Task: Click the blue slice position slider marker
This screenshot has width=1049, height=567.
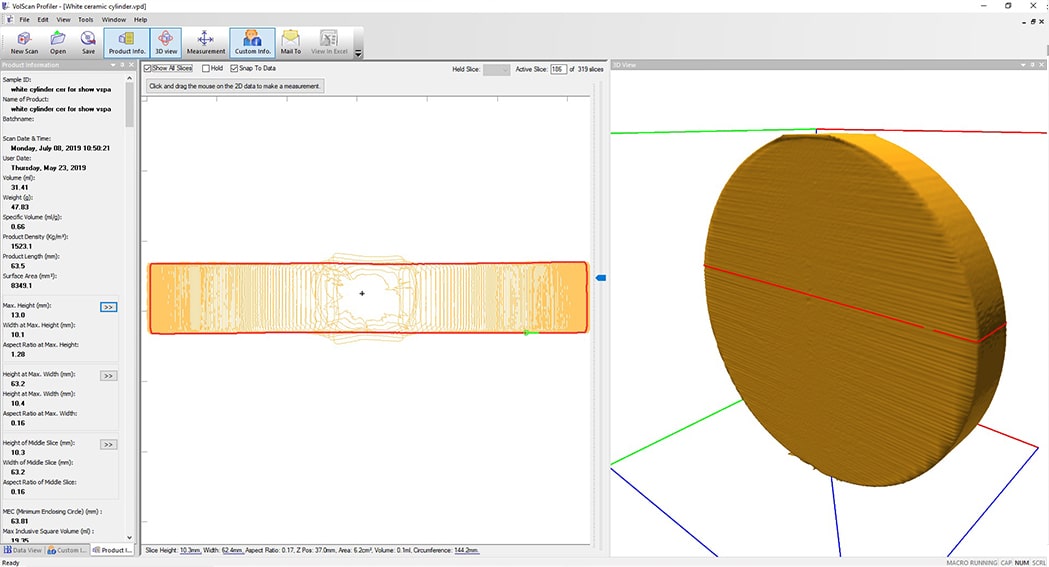Action: (x=601, y=278)
